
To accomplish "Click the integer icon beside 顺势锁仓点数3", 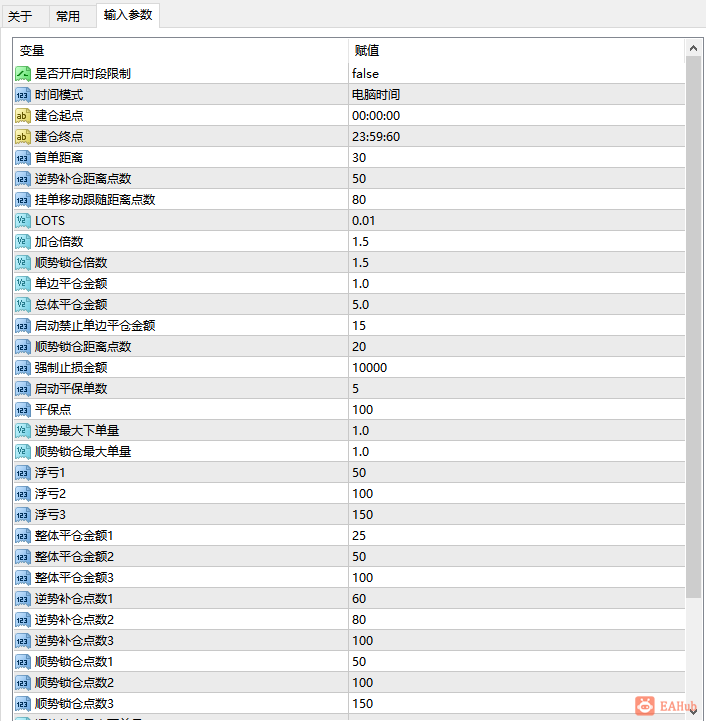I will click(x=23, y=704).
